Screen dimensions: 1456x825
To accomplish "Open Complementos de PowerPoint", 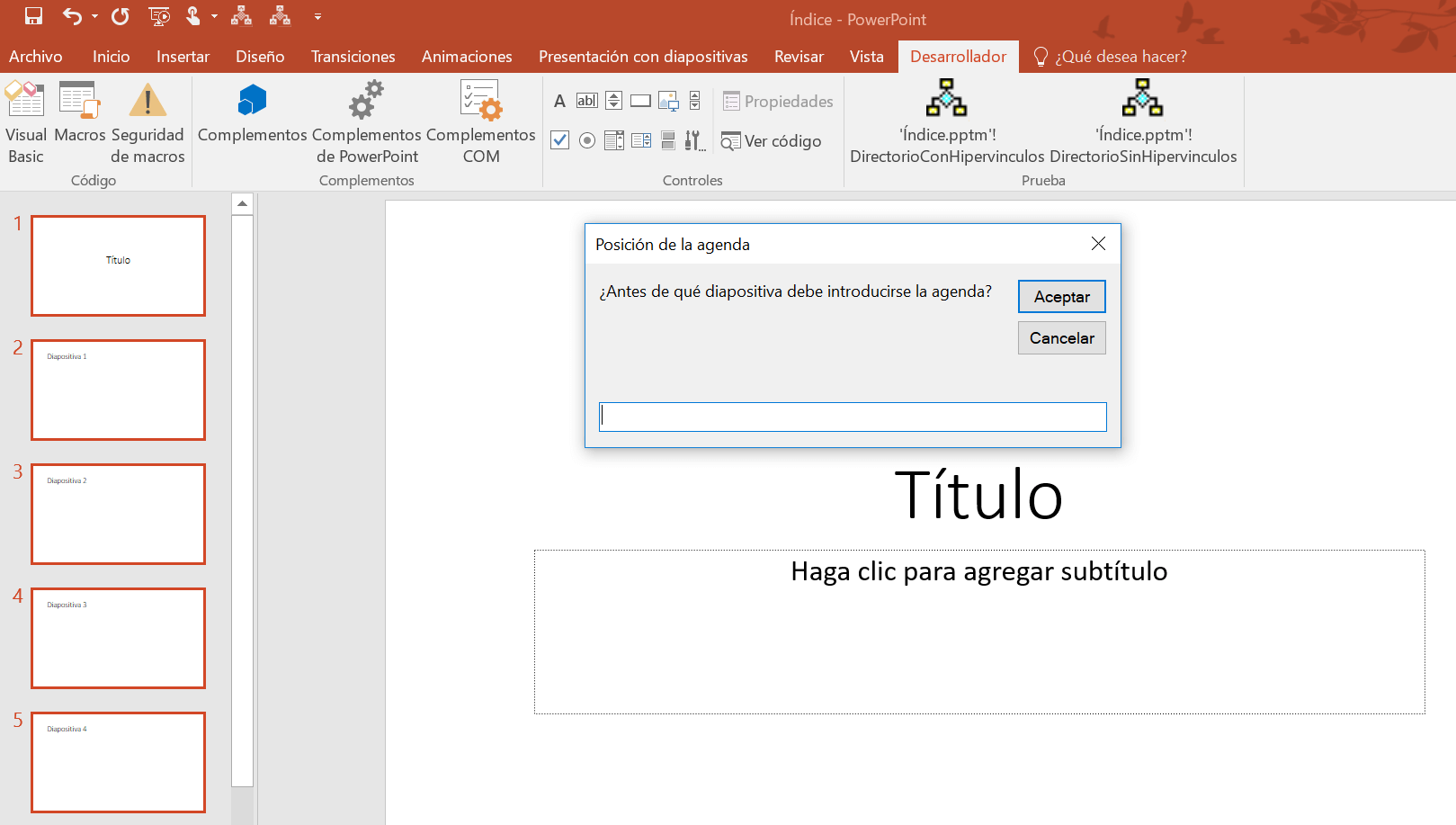I will coord(367,122).
